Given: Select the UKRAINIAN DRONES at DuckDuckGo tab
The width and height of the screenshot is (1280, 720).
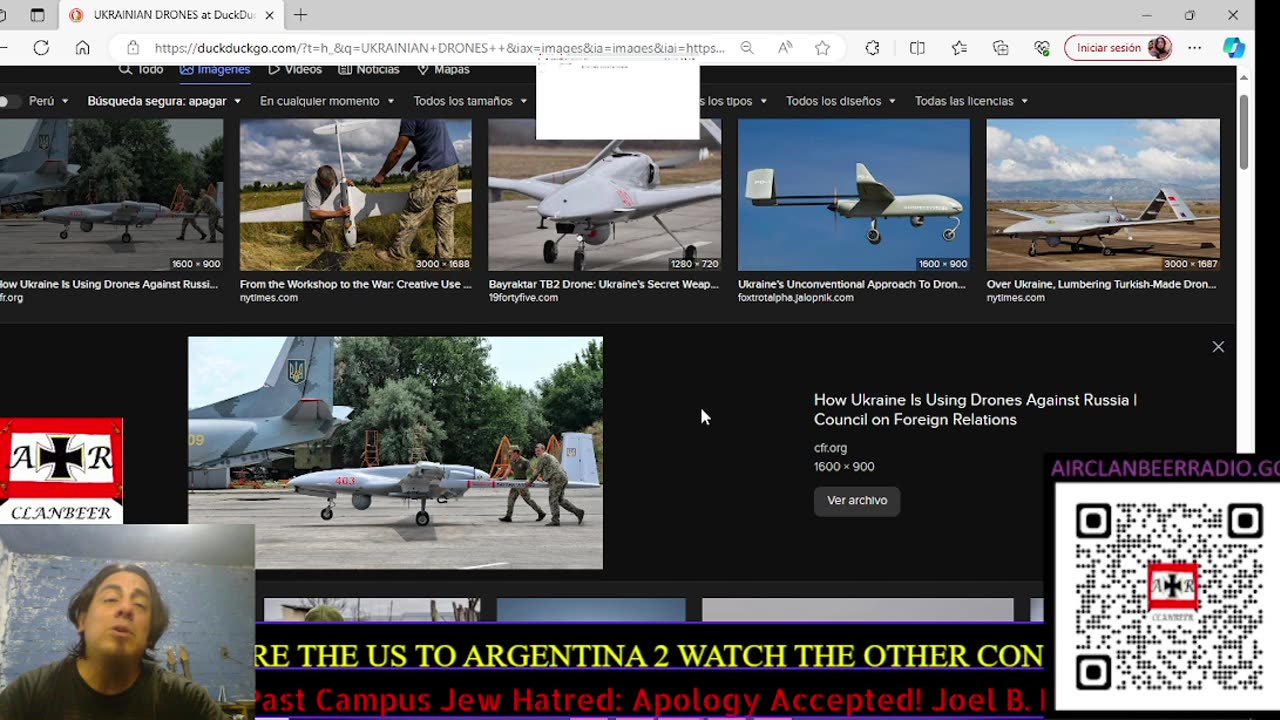Looking at the screenshot, I should pos(172,15).
